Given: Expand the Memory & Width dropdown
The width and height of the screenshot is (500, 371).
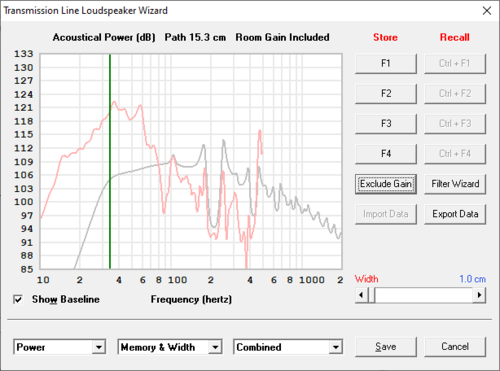Looking at the screenshot, I should point(215,347).
